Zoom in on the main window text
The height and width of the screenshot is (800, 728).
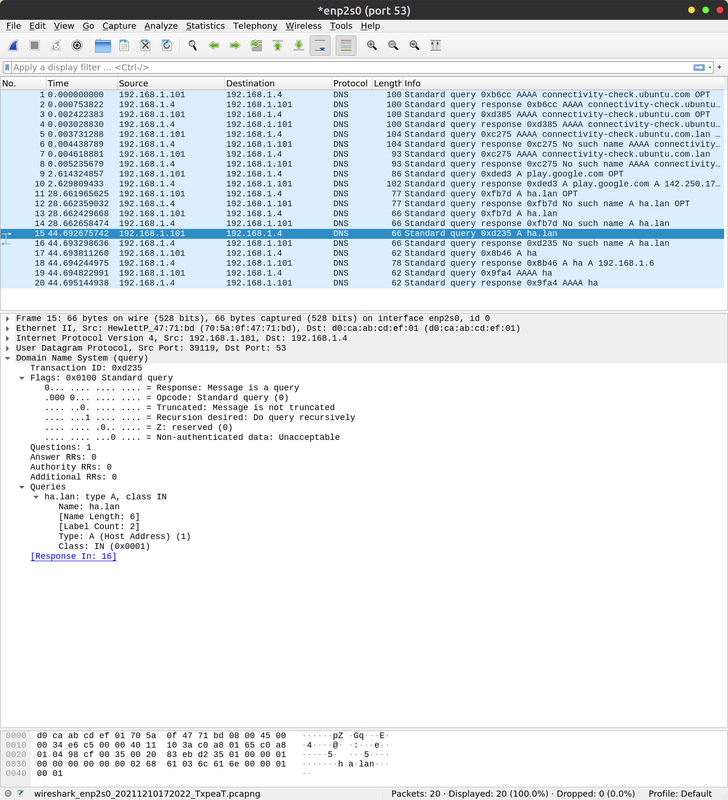coord(372,45)
